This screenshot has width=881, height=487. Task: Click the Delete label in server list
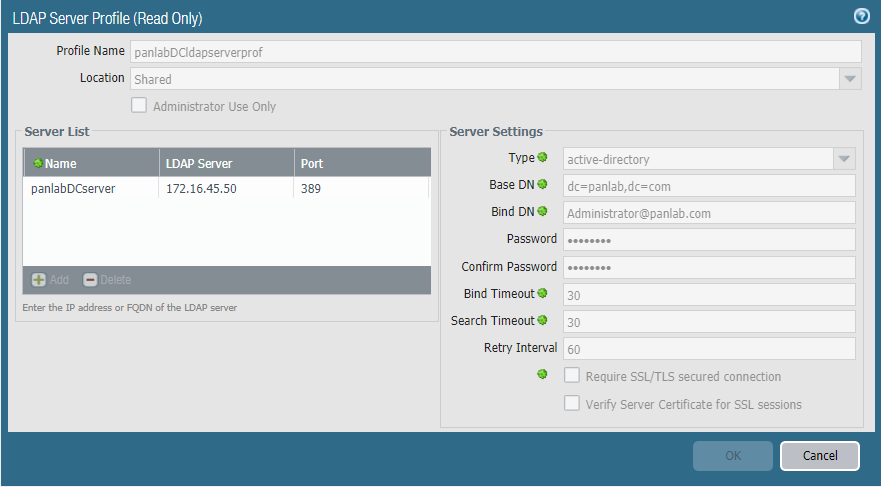click(115, 280)
